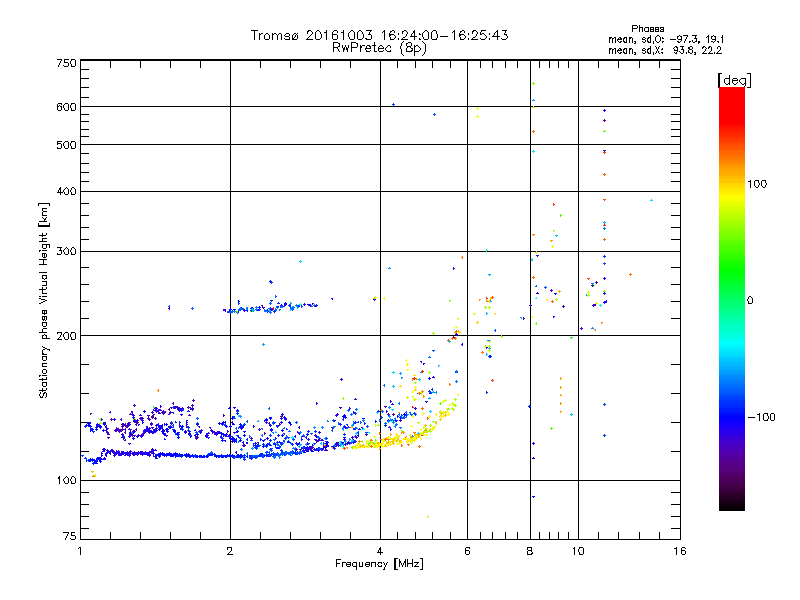Viewport: 800px width, 600px height.
Task: Click the 'Frequency [MHz]' axis label
Action: click(379, 564)
